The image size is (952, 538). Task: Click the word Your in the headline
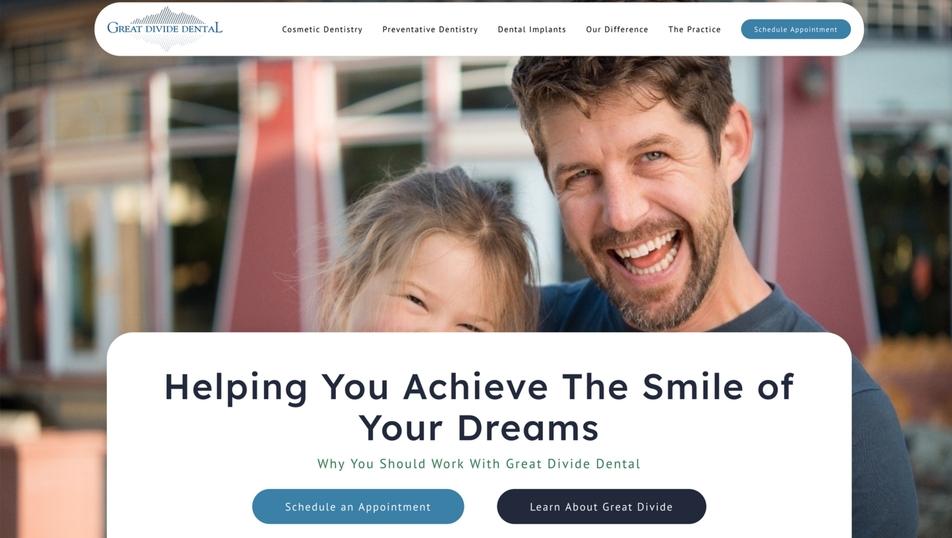400,428
